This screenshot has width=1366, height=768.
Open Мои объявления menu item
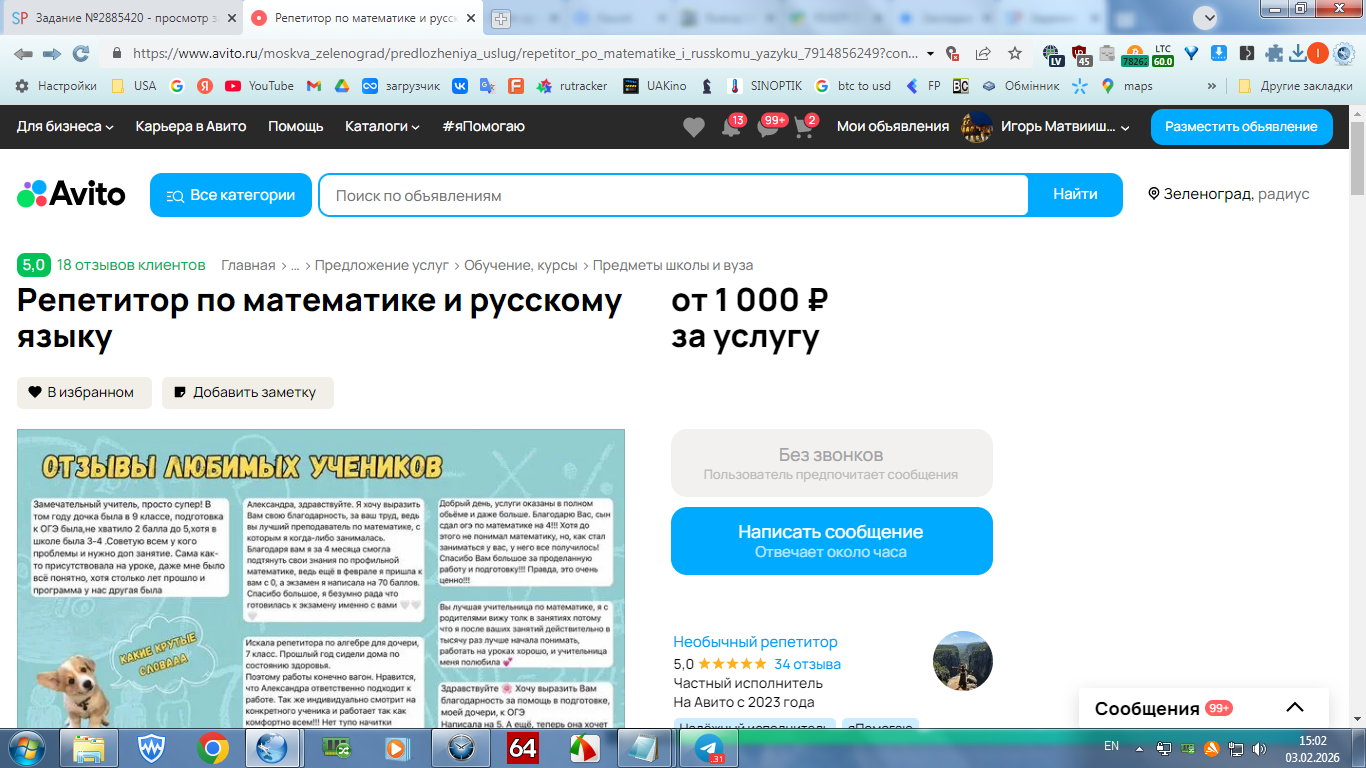(893, 127)
